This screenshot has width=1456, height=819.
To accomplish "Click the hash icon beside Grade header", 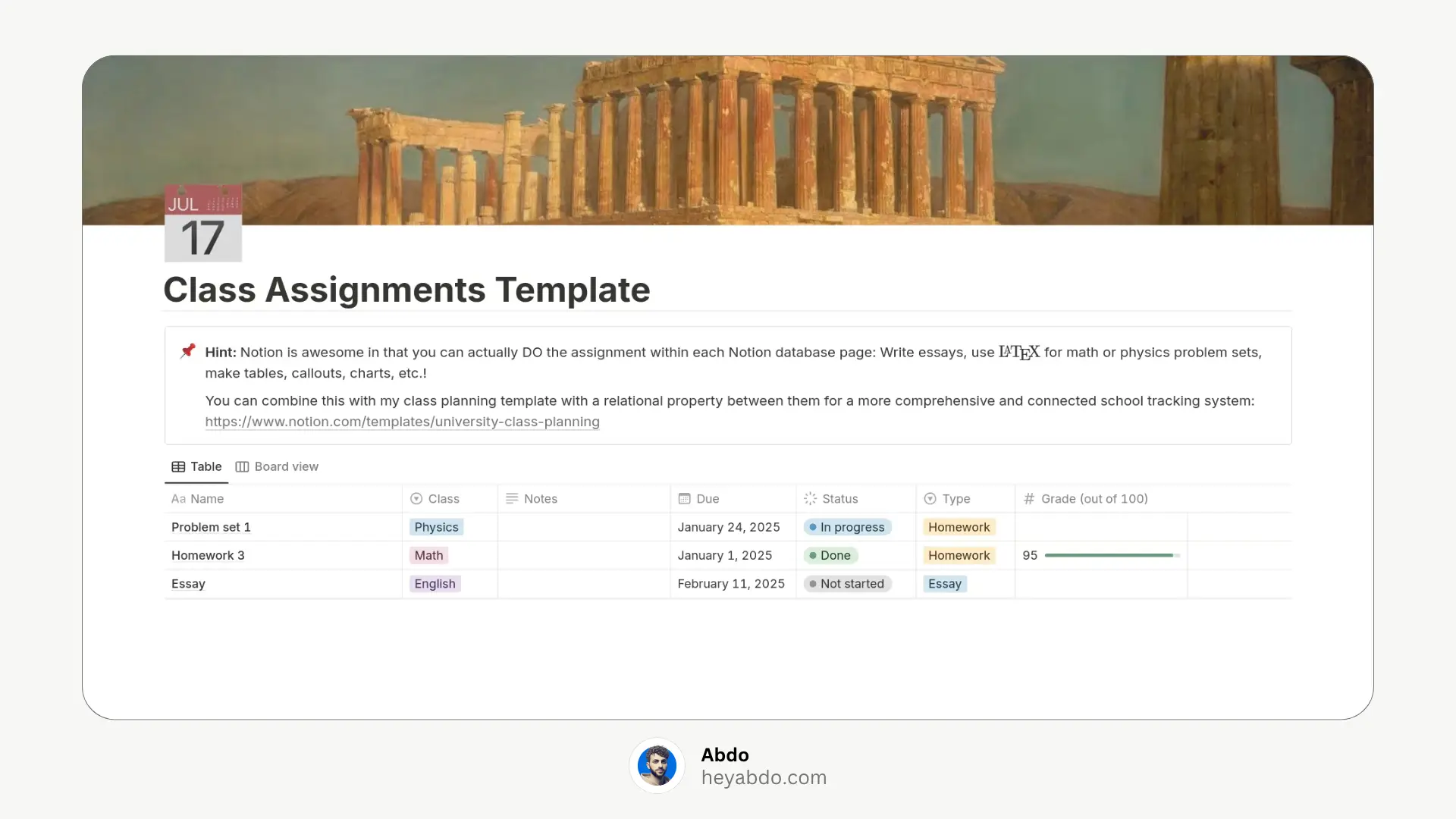I will point(1029,499).
